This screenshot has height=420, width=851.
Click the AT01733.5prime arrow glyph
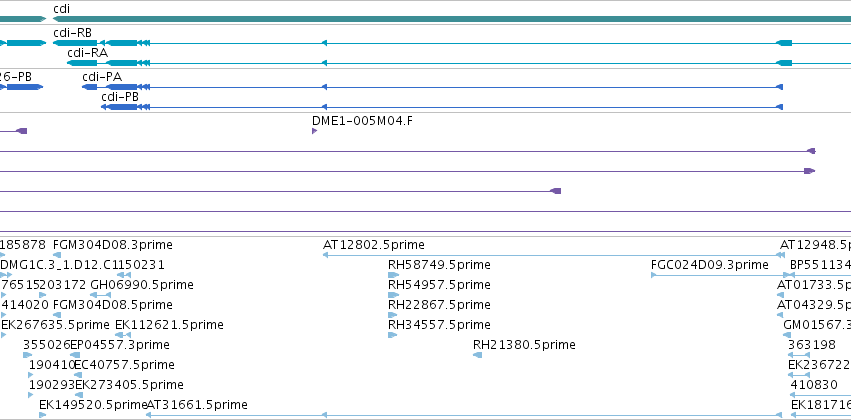[x=780, y=295]
